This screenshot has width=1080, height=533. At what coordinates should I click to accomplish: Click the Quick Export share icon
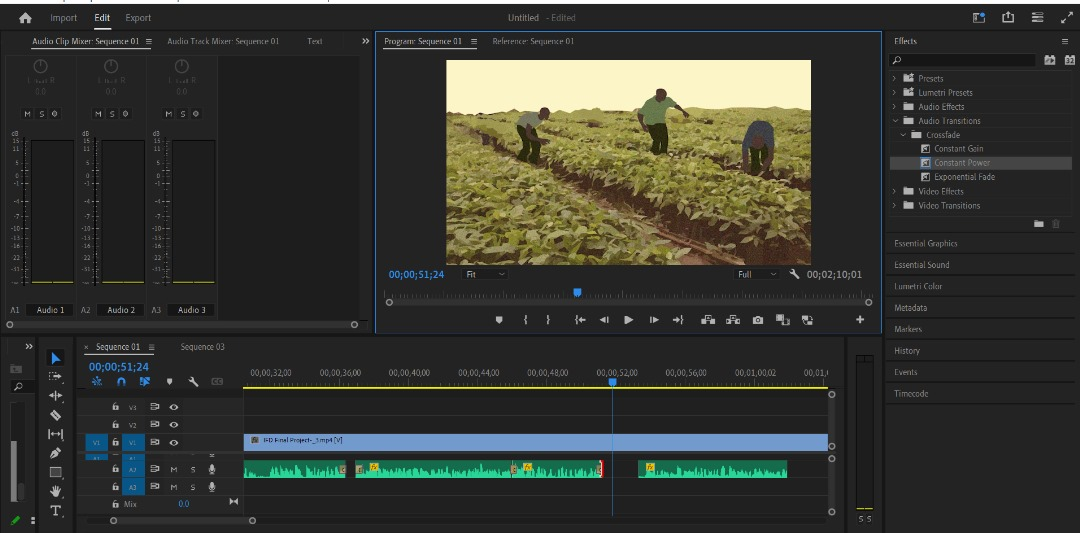tap(1008, 18)
